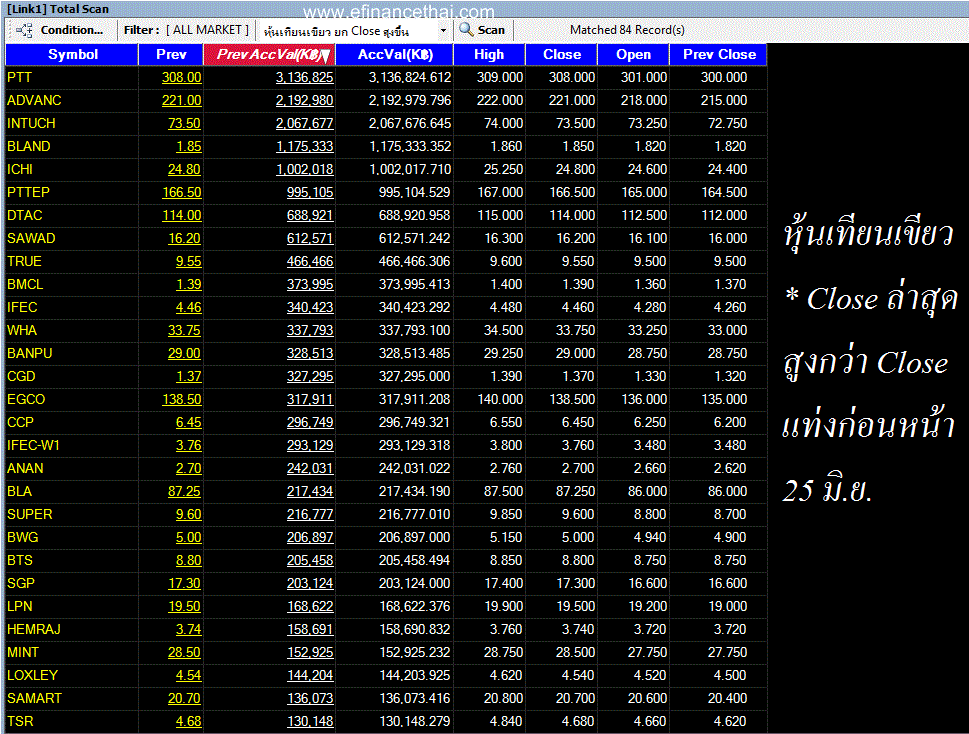Open the PTT PrevAccVal link 3,136,825
This screenshot has width=969, height=734.
[305, 77]
